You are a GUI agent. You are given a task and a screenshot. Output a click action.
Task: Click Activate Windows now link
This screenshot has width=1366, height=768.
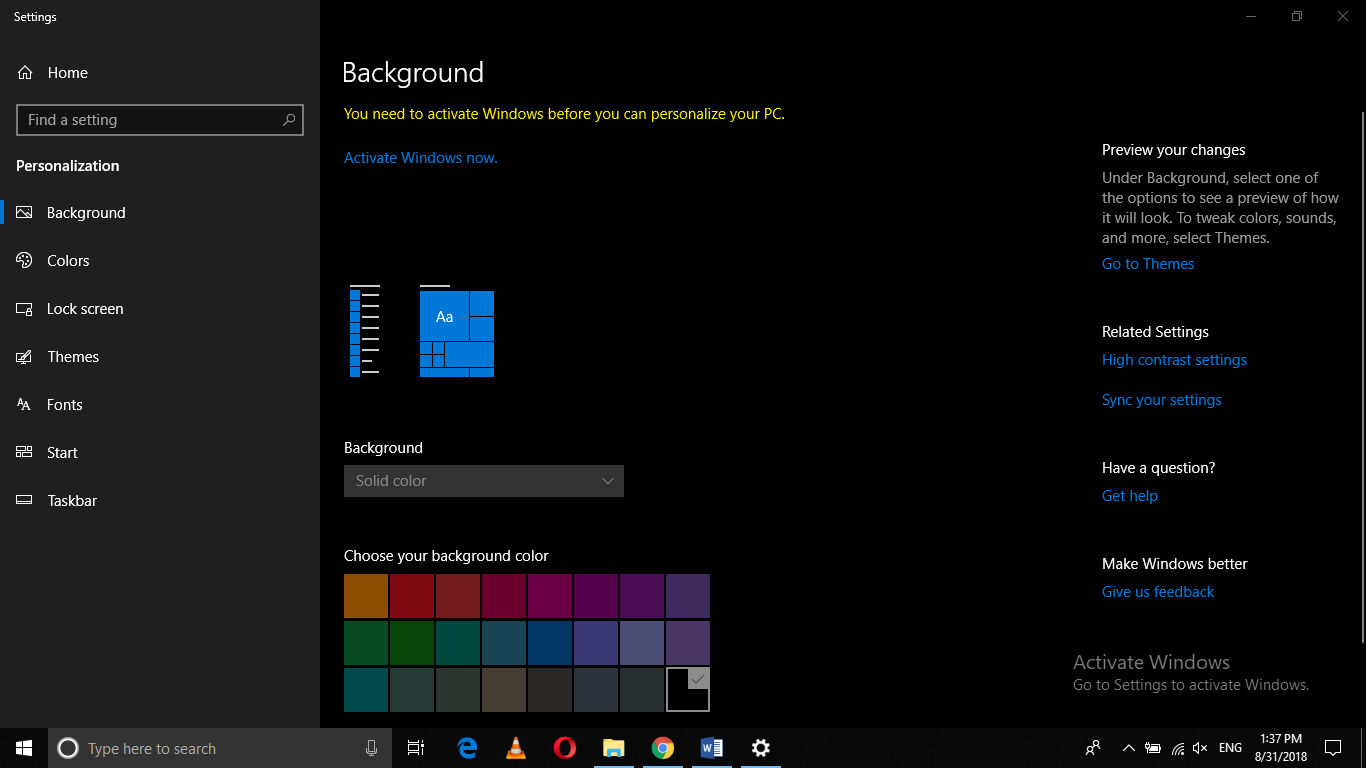[x=421, y=158]
